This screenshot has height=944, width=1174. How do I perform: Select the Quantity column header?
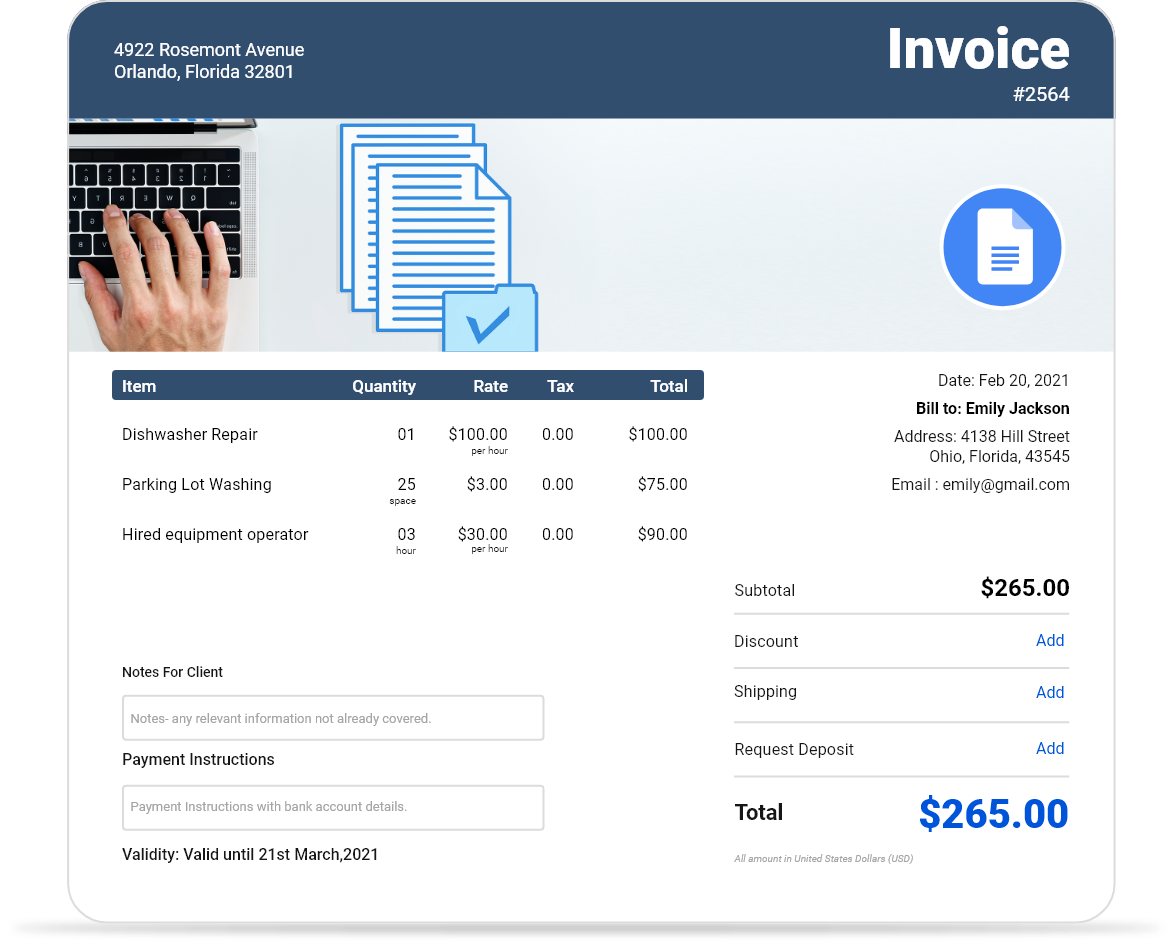click(384, 386)
